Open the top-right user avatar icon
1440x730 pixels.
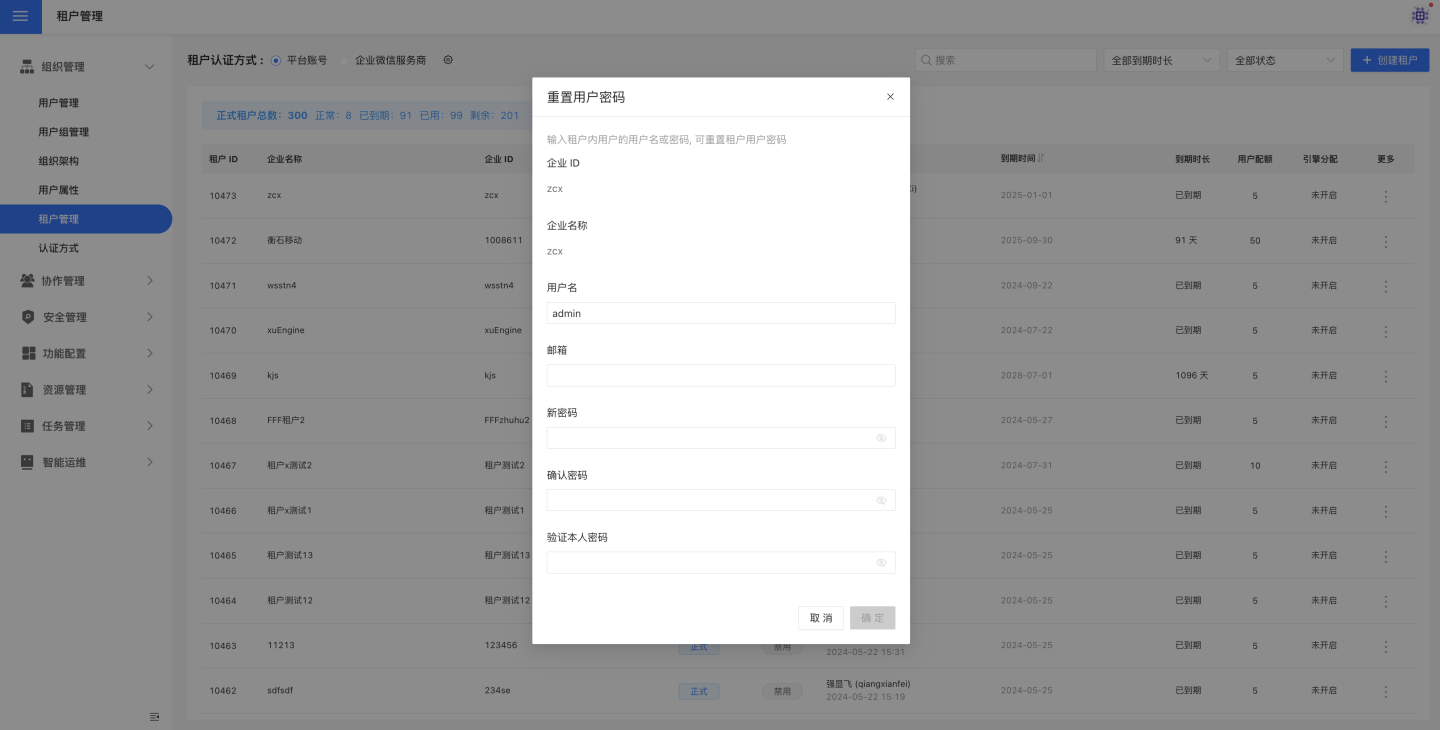[x=1420, y=16]
